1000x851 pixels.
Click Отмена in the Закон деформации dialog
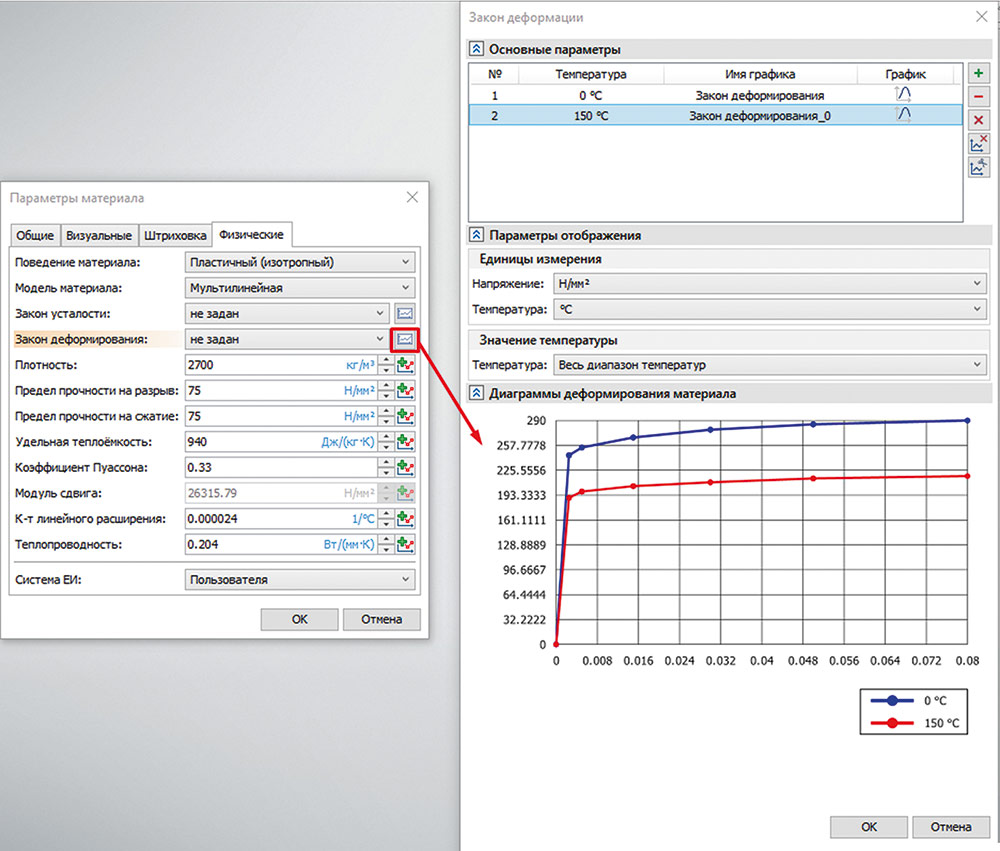click(950, 827)
